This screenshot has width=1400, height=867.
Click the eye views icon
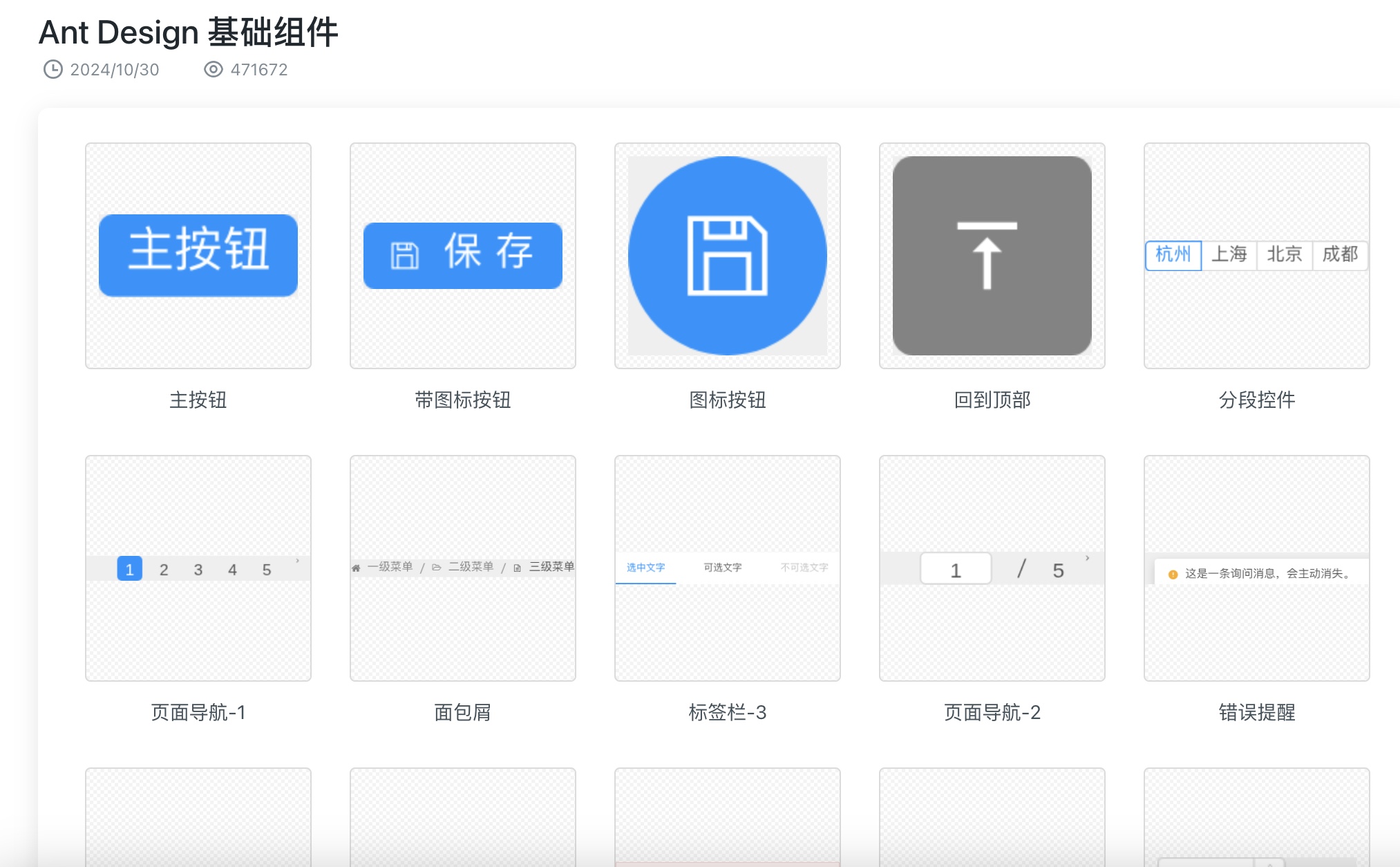tap(214, 69)
